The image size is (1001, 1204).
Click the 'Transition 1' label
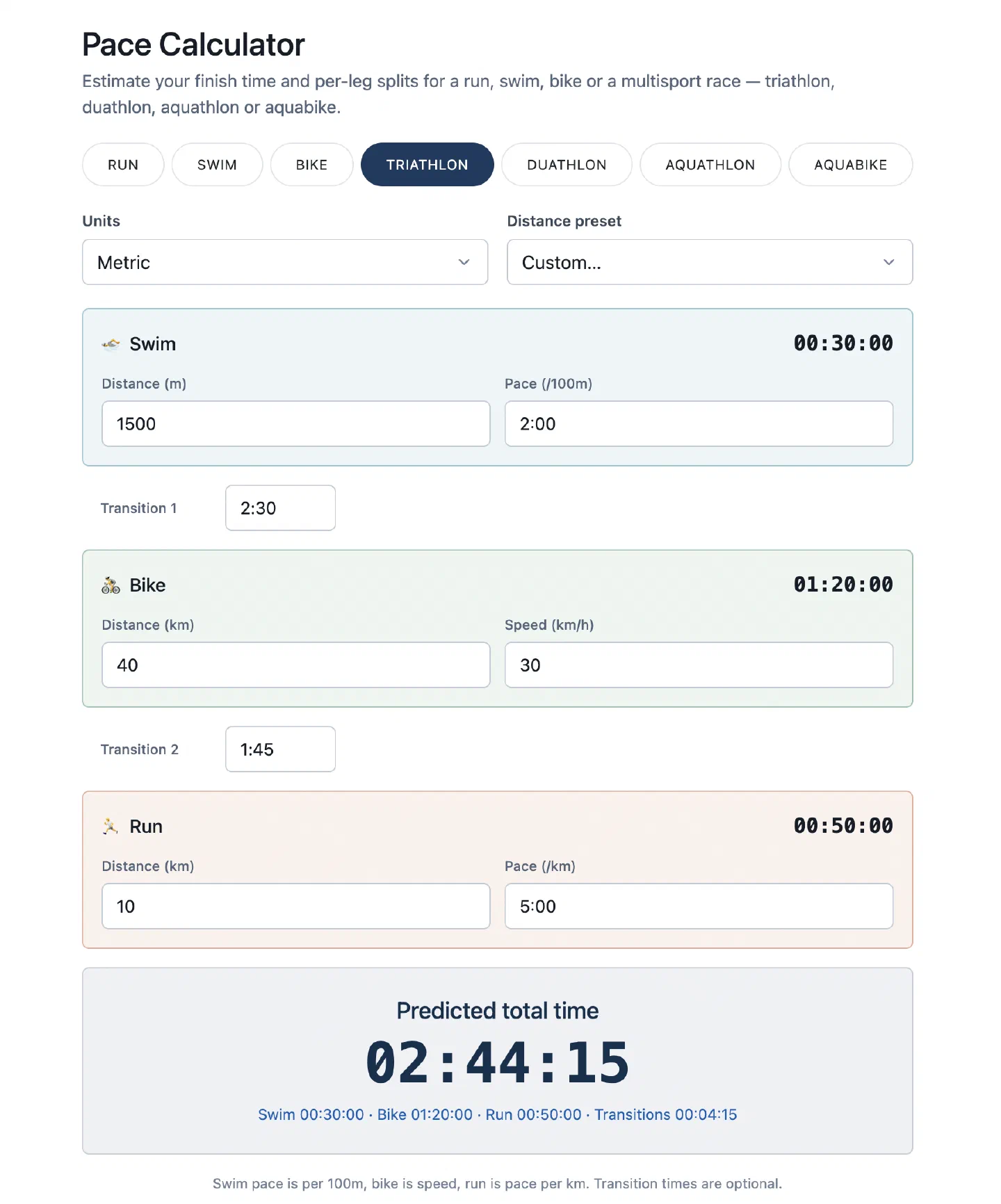pyautogui.click(x=138, y=508)
